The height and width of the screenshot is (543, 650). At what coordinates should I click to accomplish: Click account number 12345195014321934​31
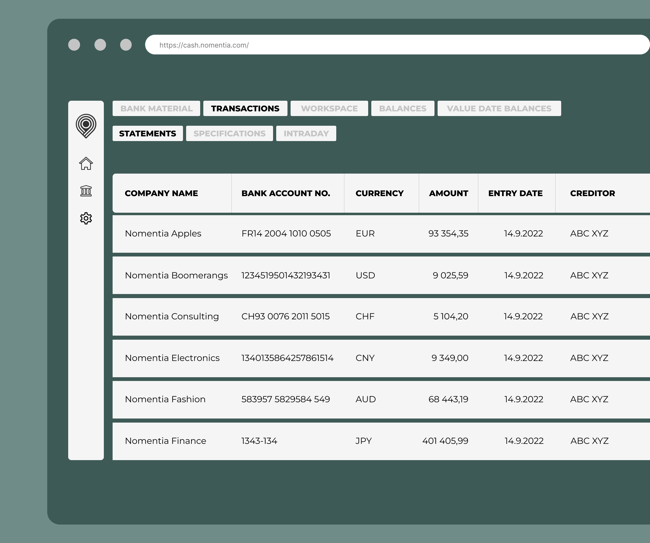pos(286,276)
